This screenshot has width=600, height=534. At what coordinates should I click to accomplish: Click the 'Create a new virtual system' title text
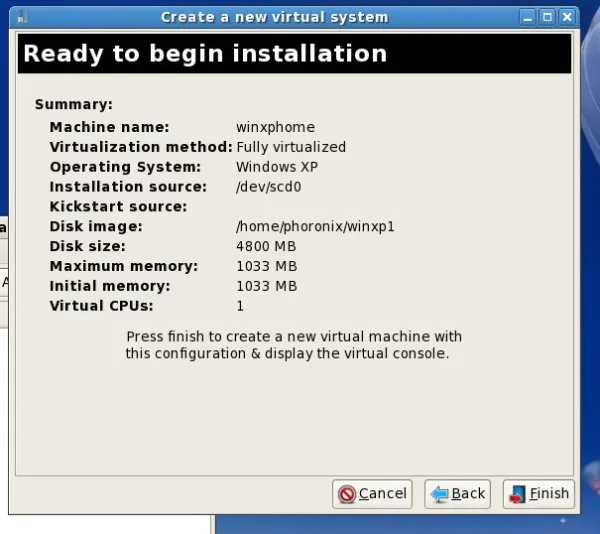[274, 17]
